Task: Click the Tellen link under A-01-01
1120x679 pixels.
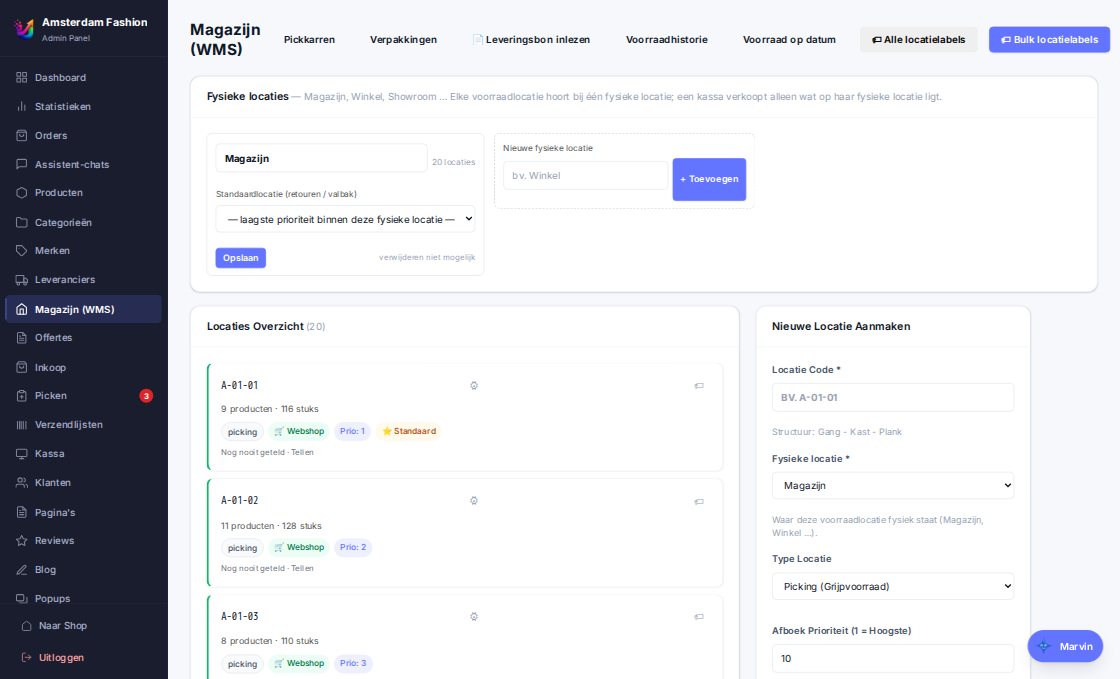Action: click(302, 452)
